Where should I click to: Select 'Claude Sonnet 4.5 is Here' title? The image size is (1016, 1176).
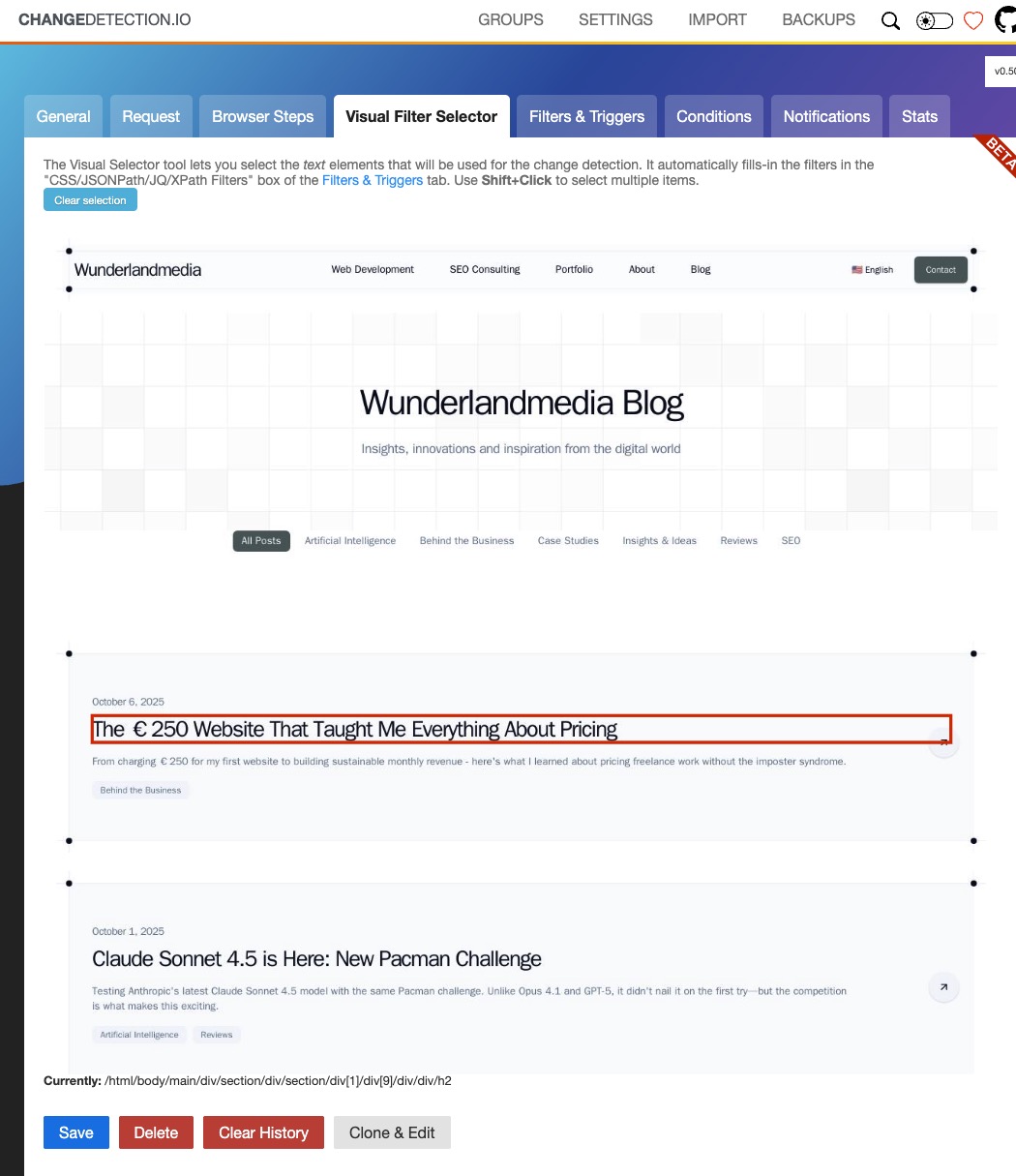(x=316, y=959)
